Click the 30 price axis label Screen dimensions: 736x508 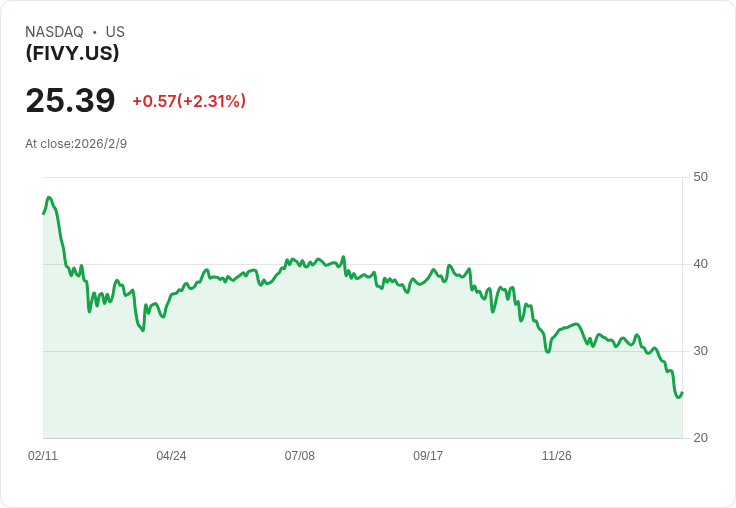(700, 351)
